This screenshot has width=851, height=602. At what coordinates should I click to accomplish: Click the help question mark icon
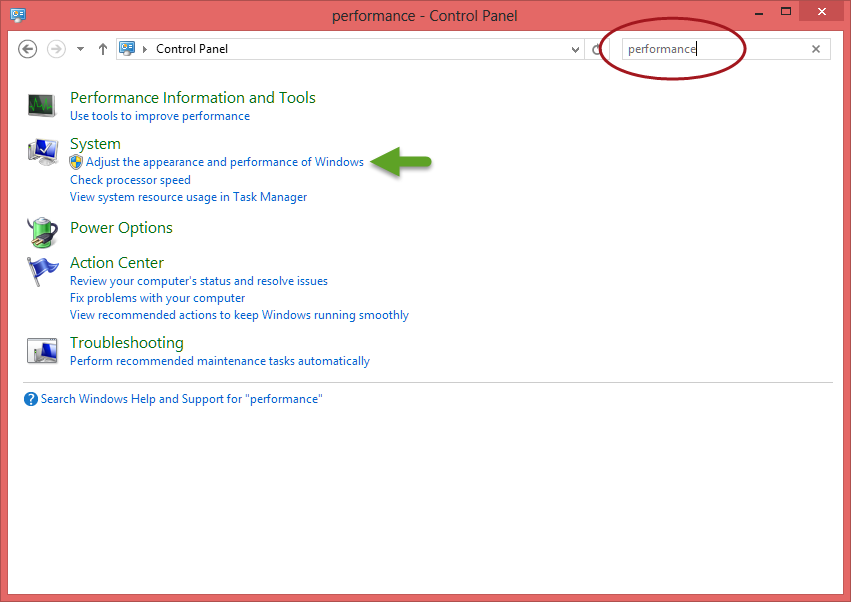30,399
